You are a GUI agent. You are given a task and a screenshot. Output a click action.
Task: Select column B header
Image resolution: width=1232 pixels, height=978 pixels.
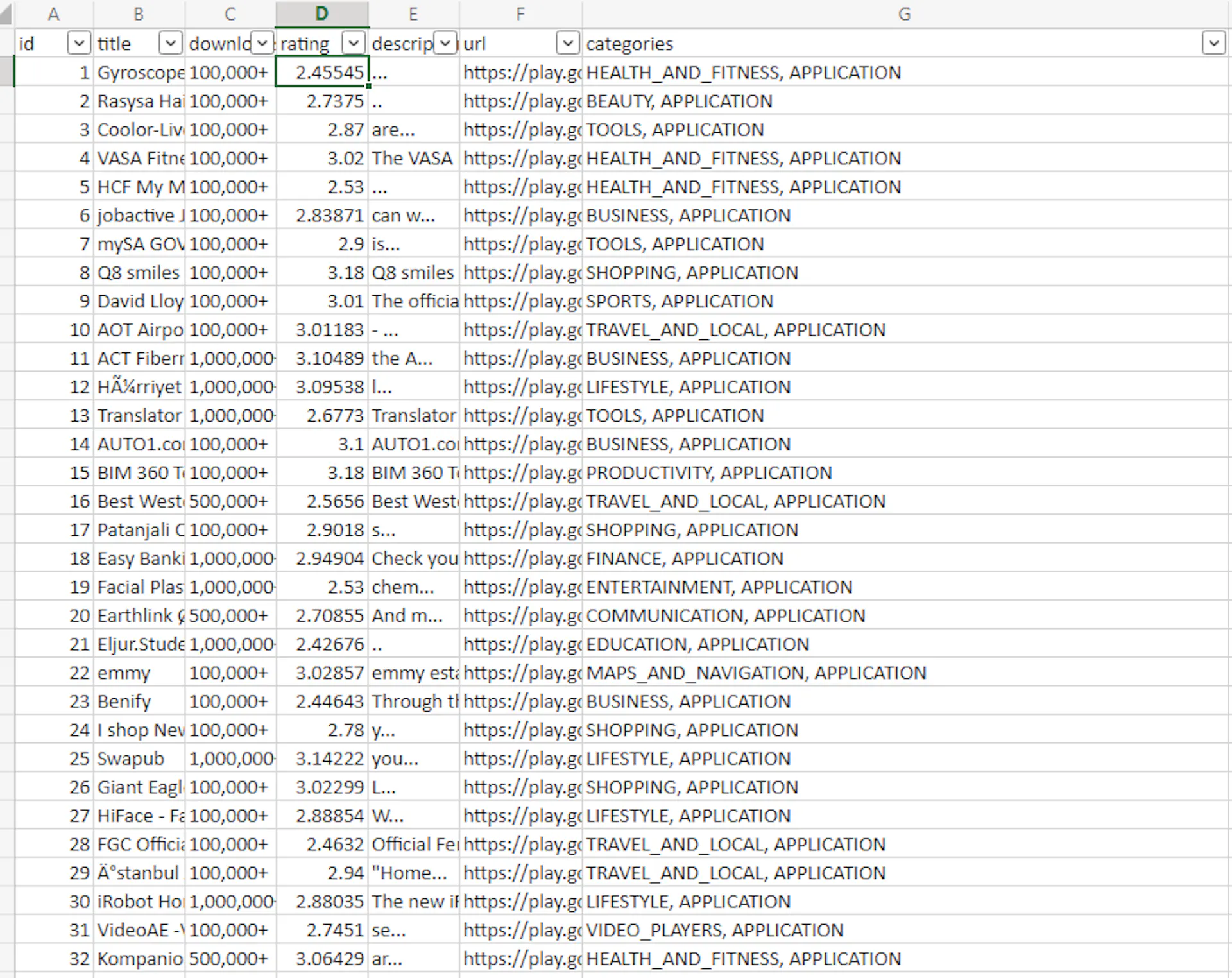click(139, 13)
